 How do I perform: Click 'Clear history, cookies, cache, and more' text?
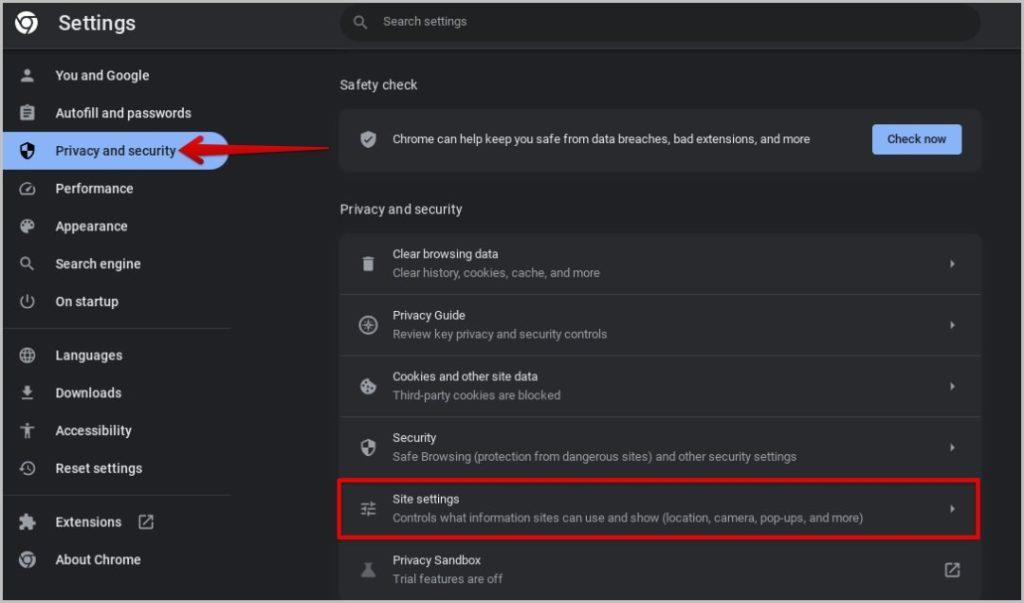(496, 272)
